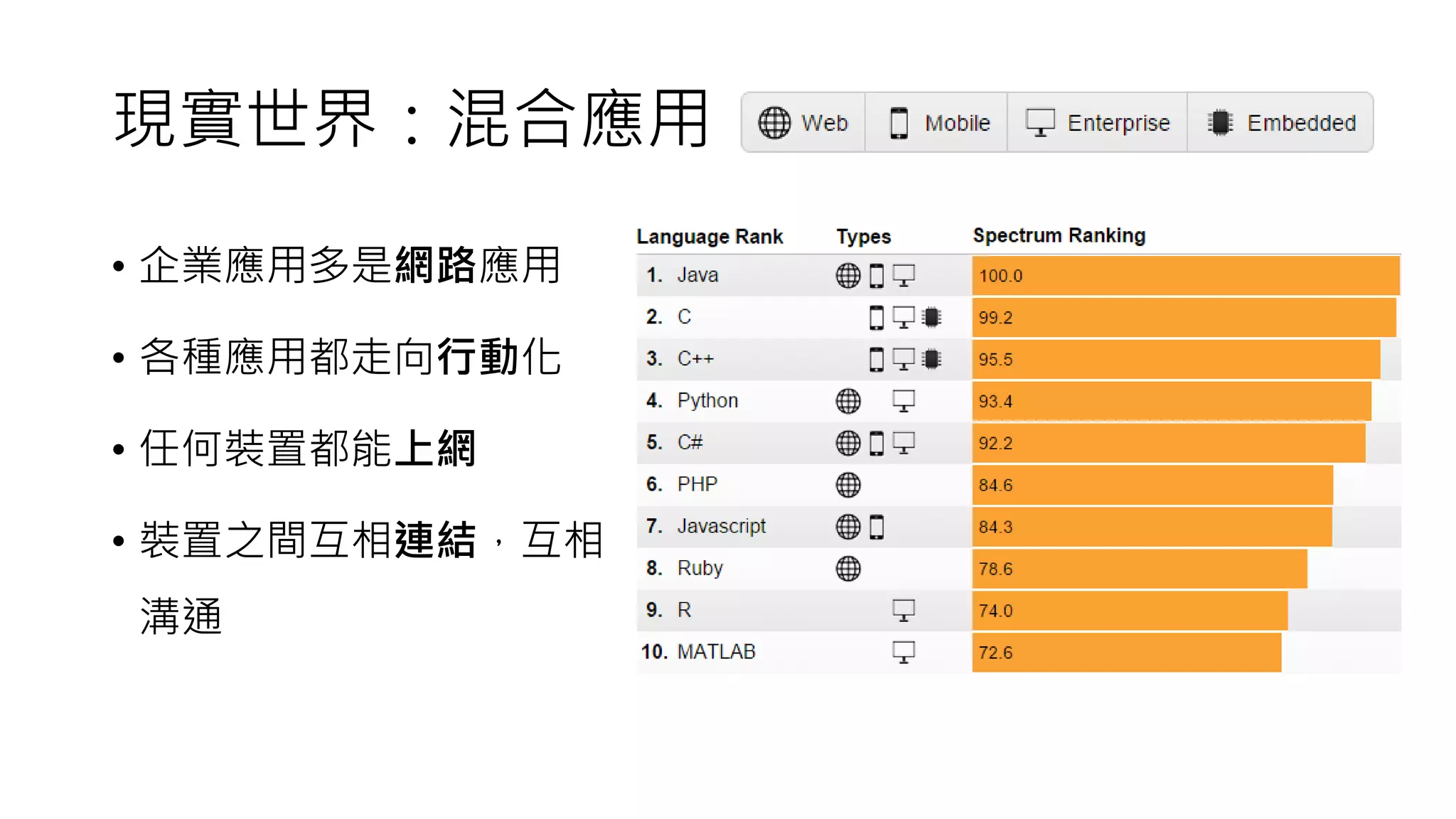Click the Enterprise monitor icon in C# row

pyautogui.click(x=904, y=443)
